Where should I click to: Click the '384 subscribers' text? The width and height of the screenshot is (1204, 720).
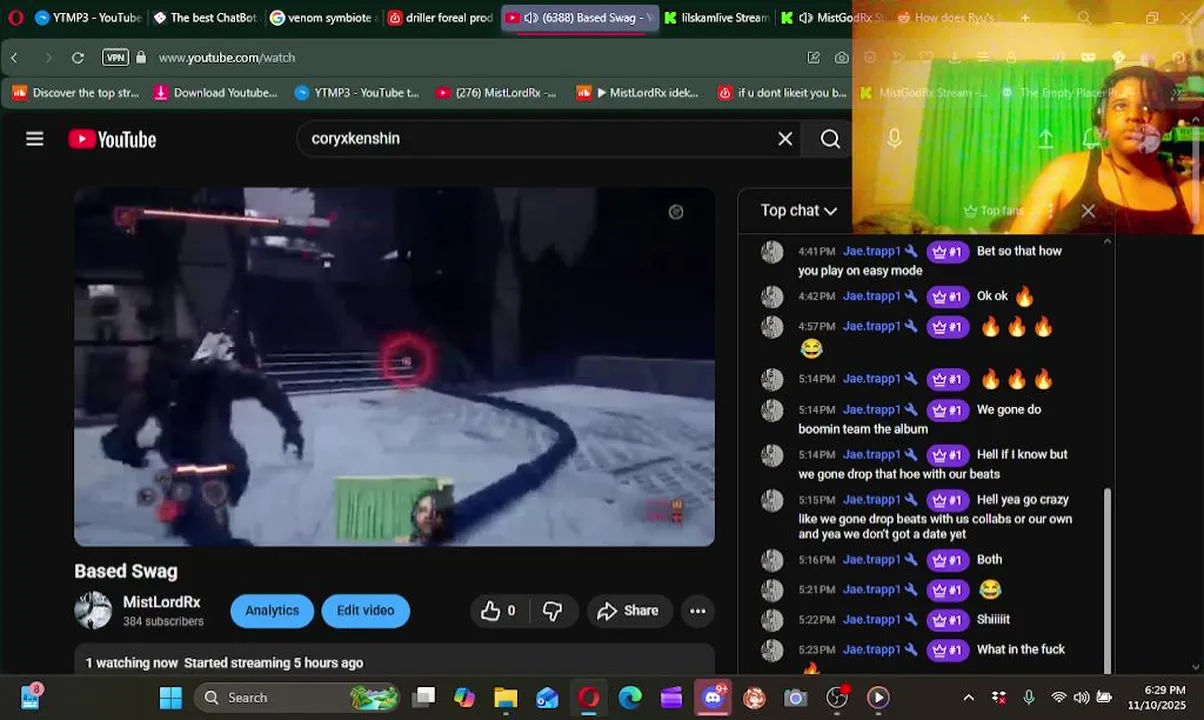click(163, 622)
